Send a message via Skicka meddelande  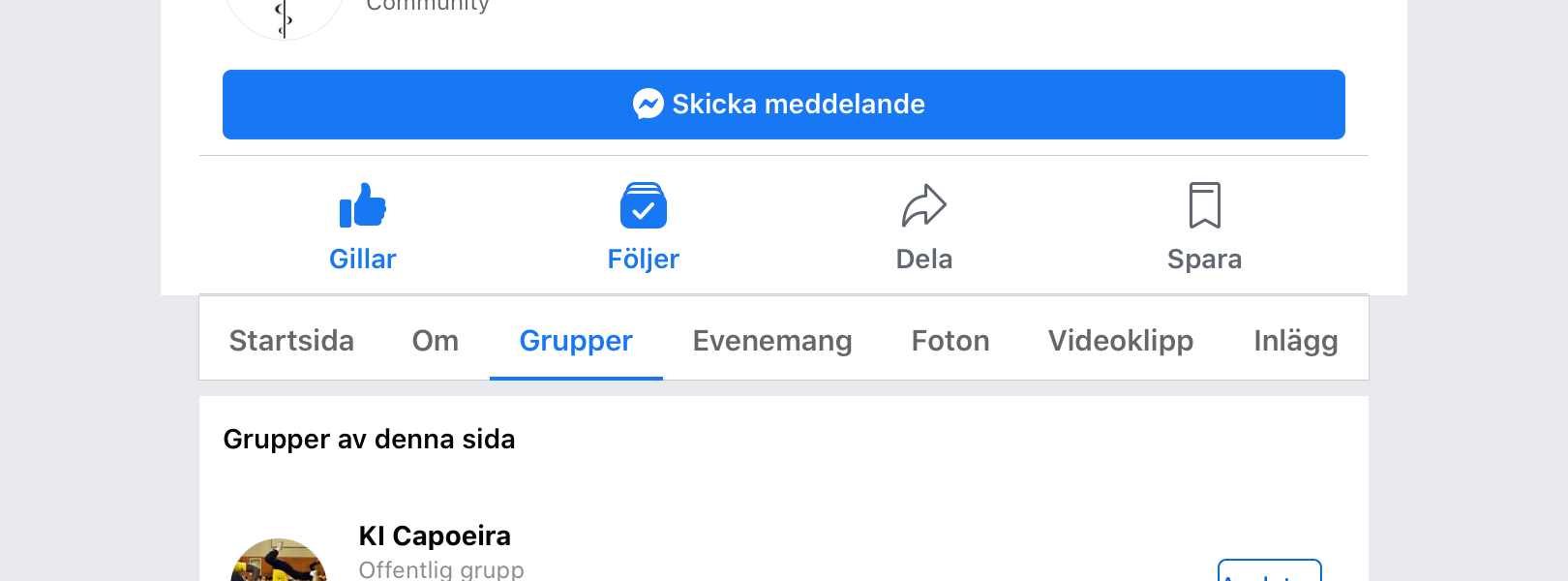point(784,105)
